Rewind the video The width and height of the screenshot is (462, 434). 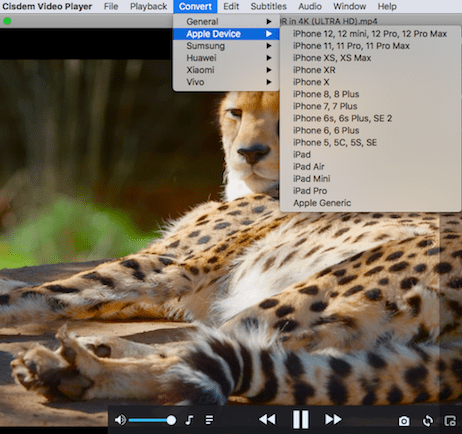(267, 419)
